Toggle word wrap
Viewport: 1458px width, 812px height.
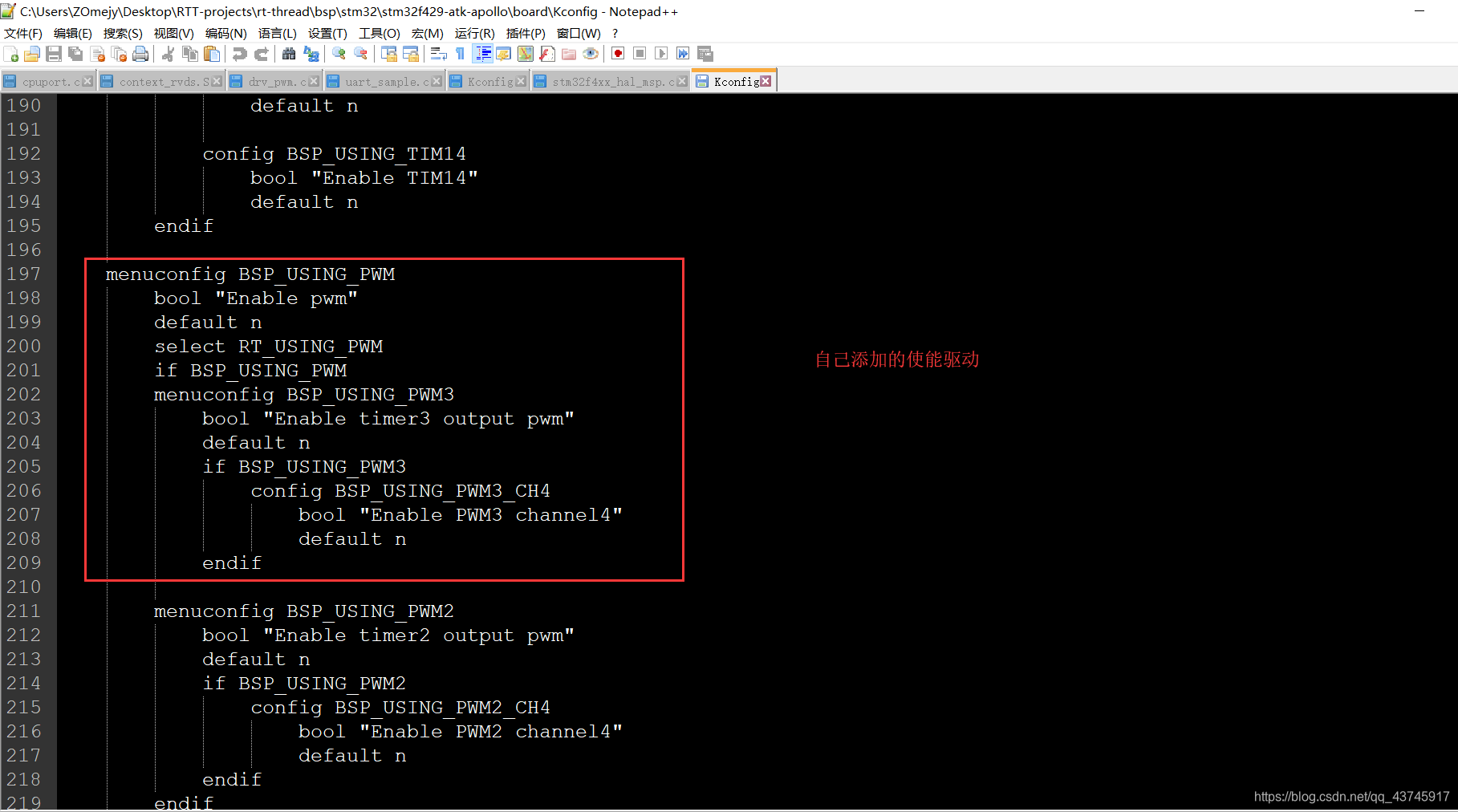(439, 54)
